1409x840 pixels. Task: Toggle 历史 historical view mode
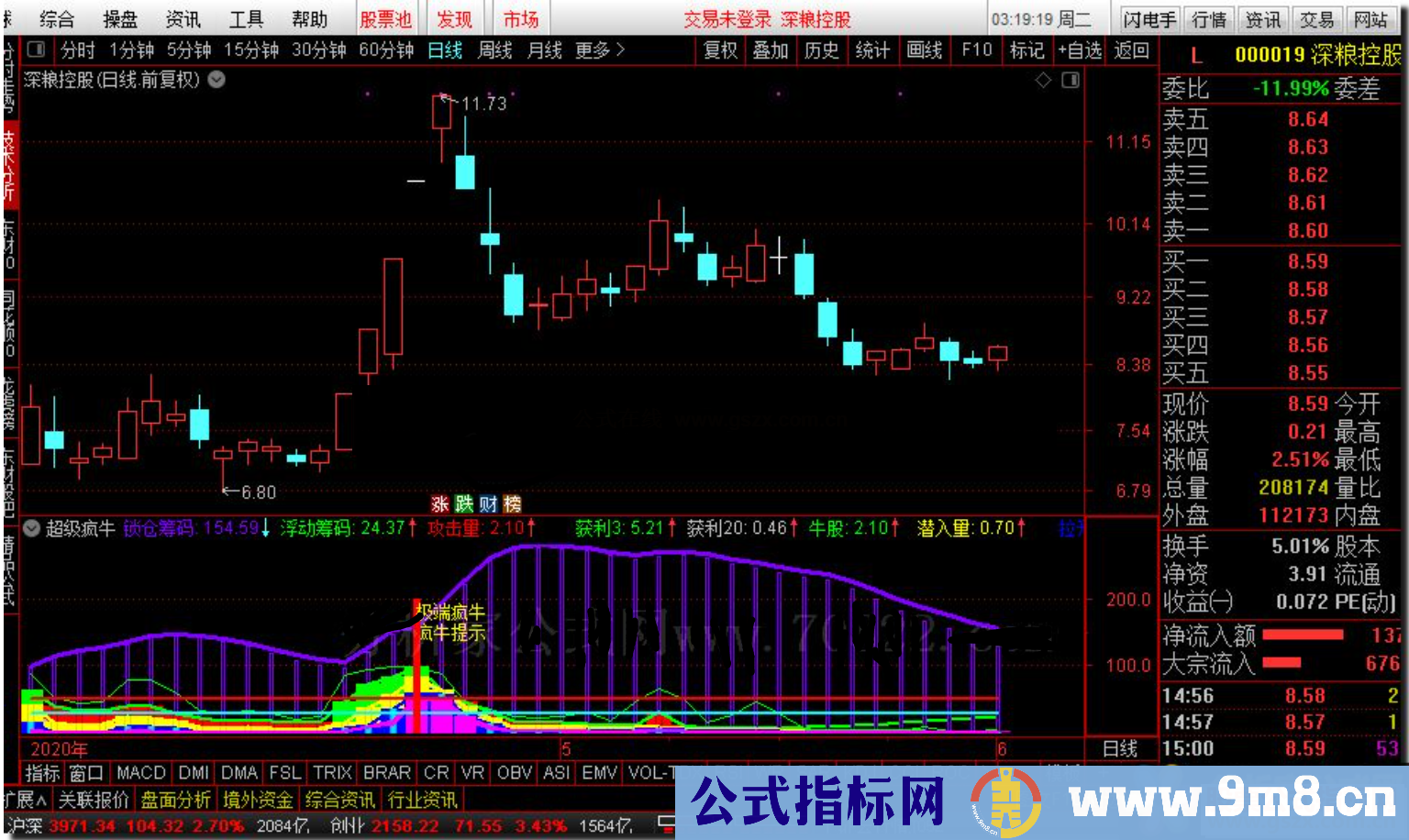pos(820,52)
